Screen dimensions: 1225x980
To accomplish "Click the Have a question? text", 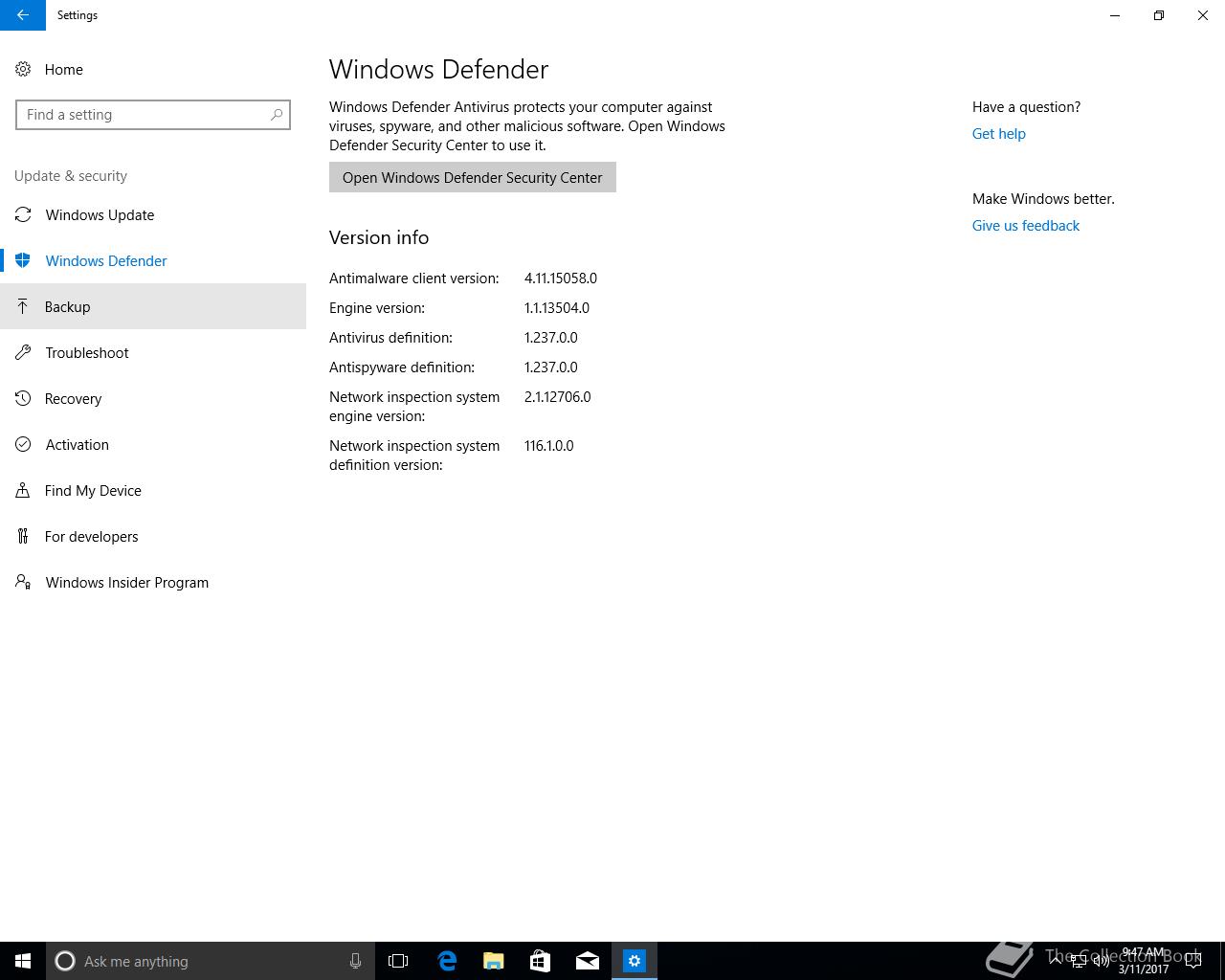I will pyautogui.click(x=1027, y=107).
